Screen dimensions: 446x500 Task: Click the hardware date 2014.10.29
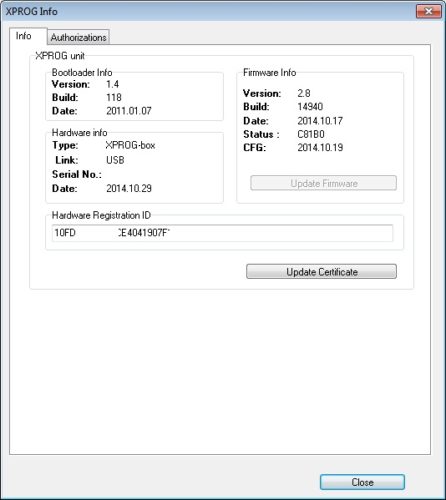[x=129, y=189]
